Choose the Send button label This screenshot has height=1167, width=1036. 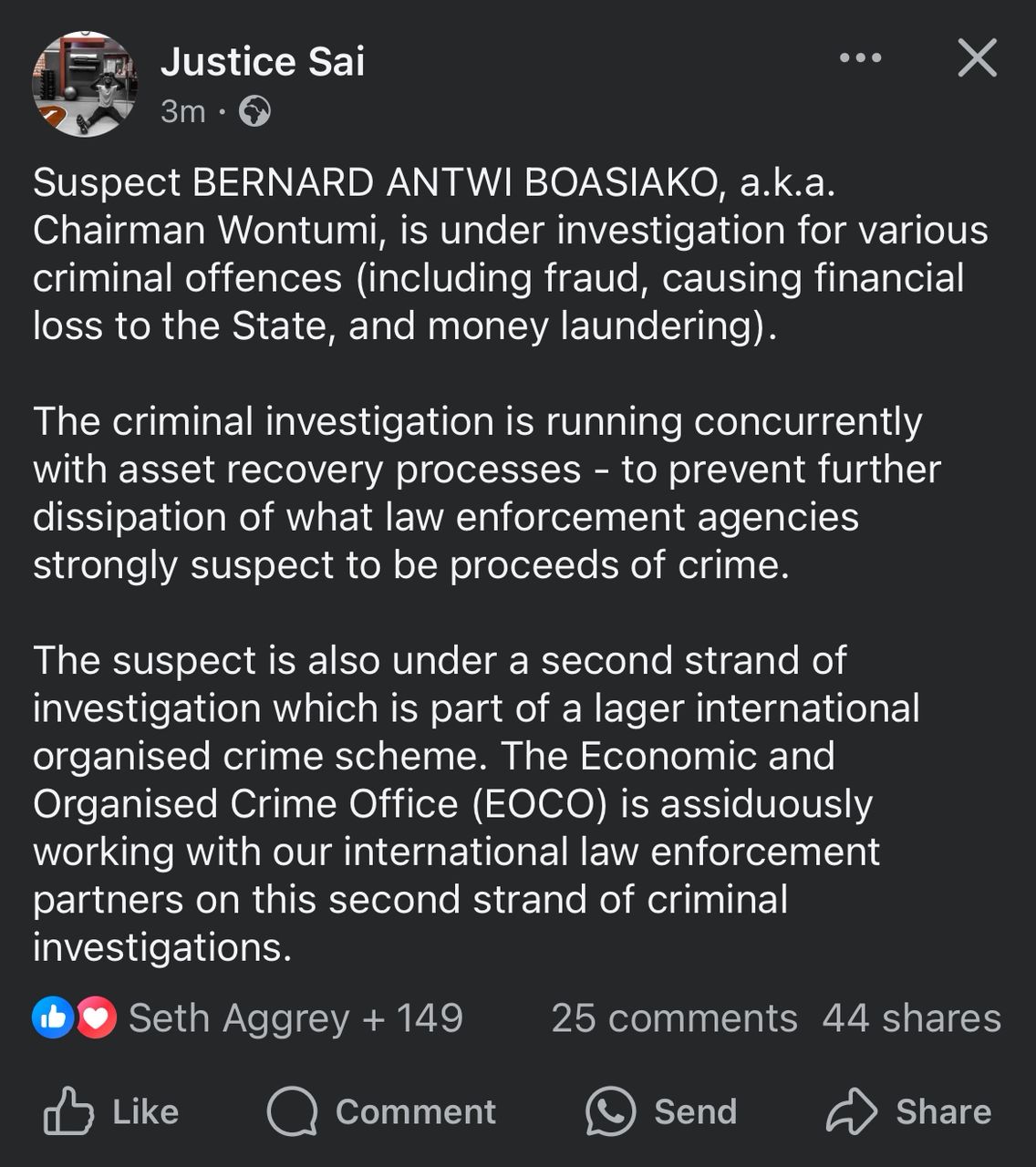695,1111
